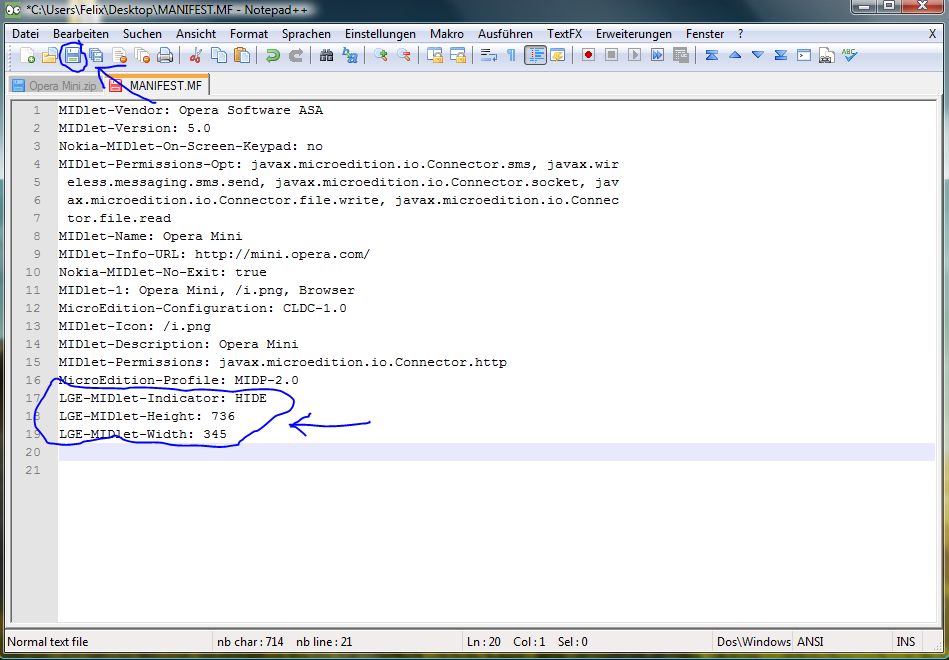The height and width of the screenshot is (660, 949).
Task: Click the ANSI encoding status entry
Action: (810, 642)
